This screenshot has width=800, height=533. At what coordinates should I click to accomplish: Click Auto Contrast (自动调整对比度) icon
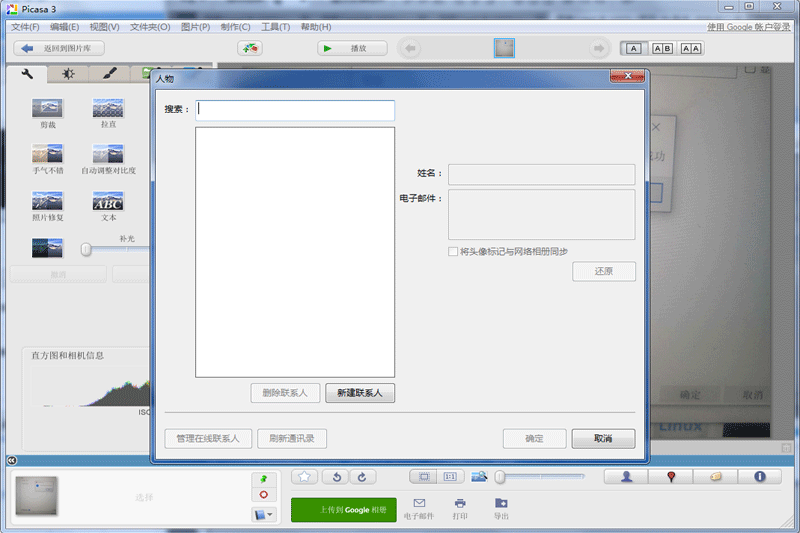pos(108,154)
